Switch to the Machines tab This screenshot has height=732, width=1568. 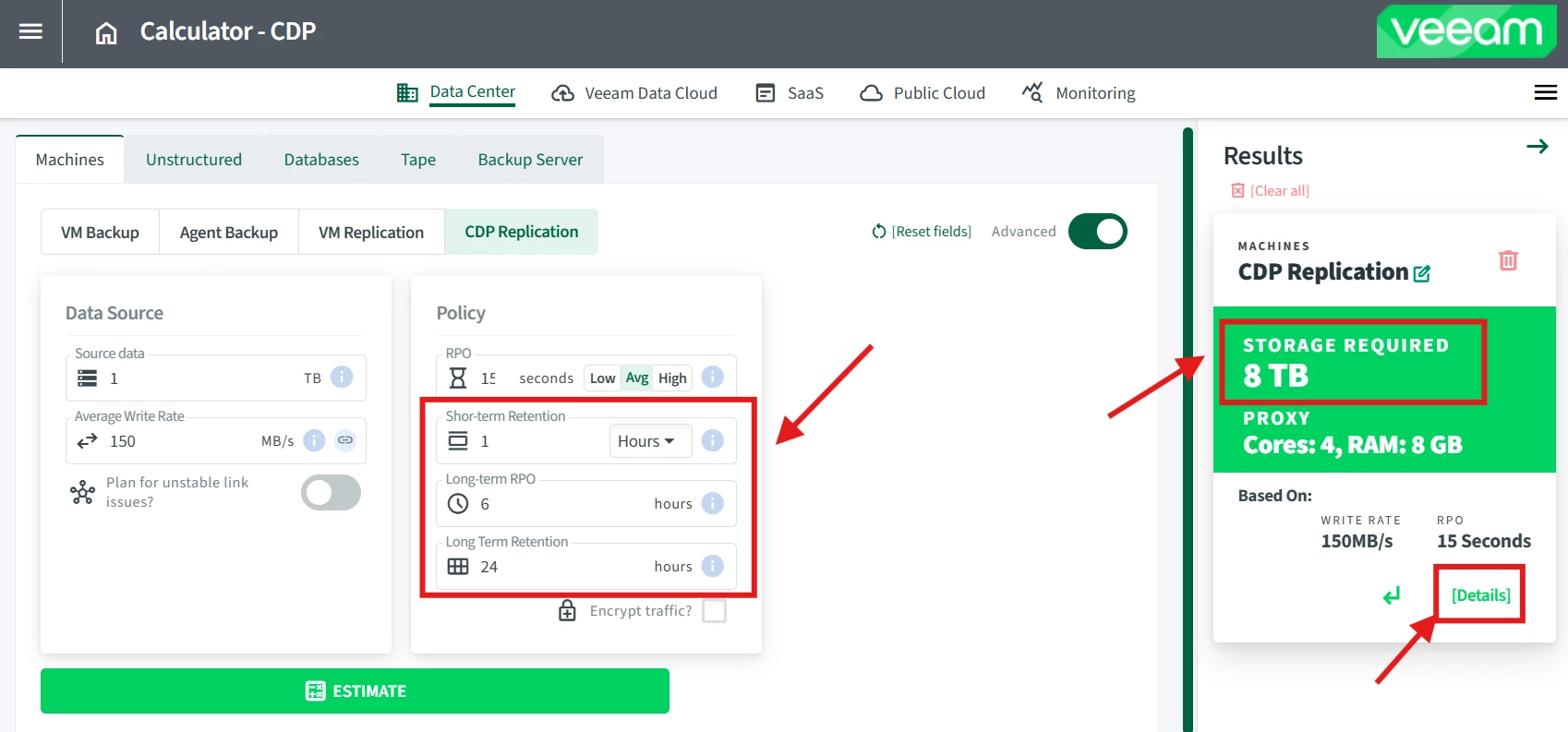click(69, 160)
